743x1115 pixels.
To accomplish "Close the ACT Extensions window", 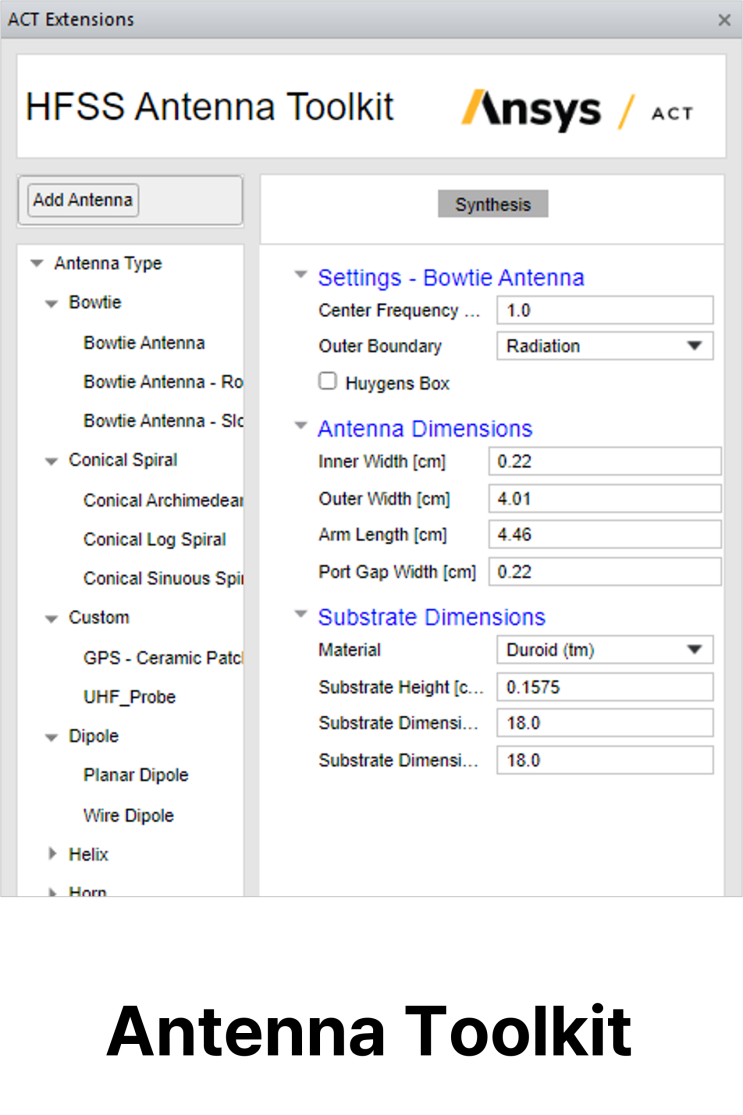I will (725, 20).
